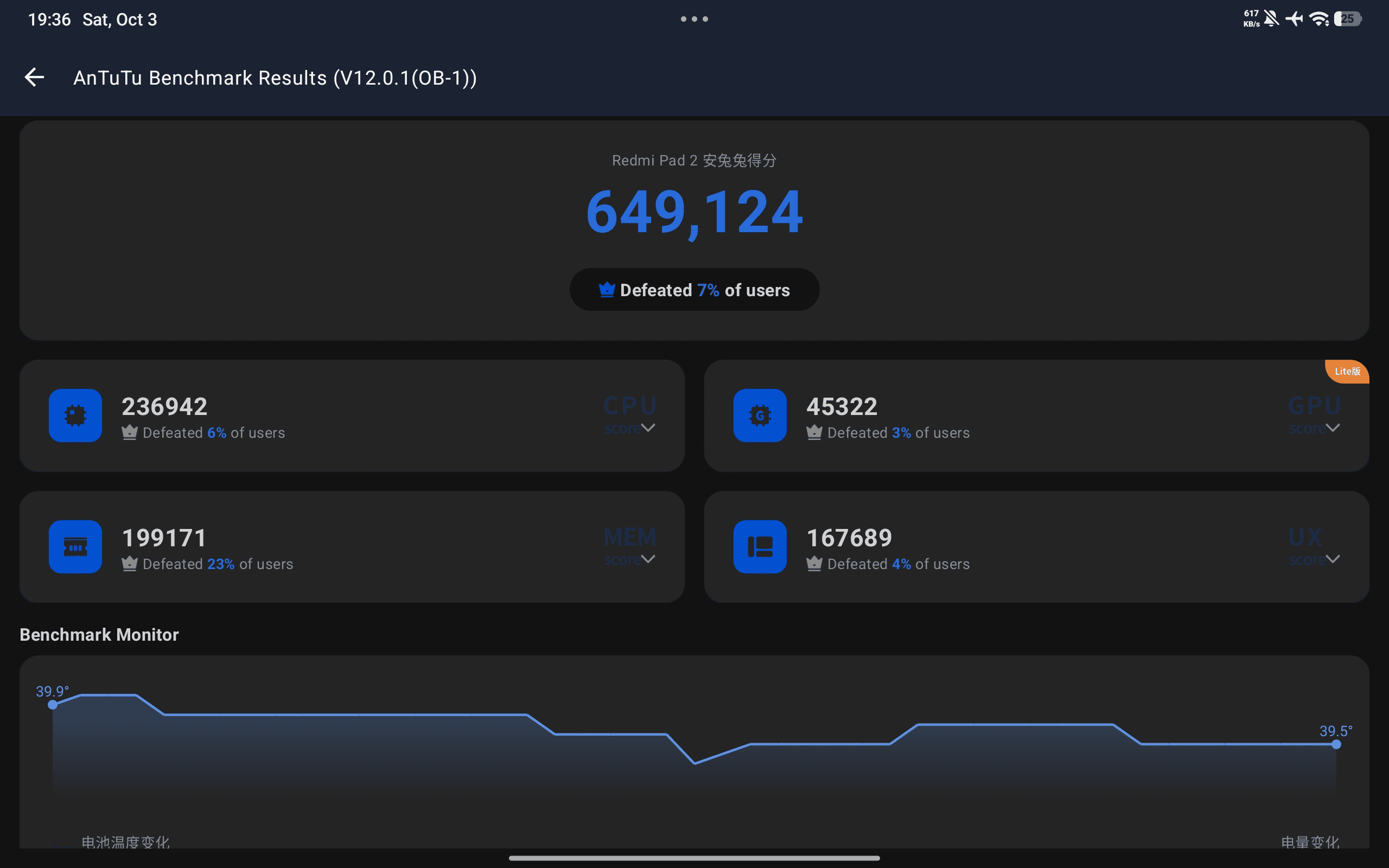
Task: Tap the Sat, Oct 3 date
Action: pos(120,20)
